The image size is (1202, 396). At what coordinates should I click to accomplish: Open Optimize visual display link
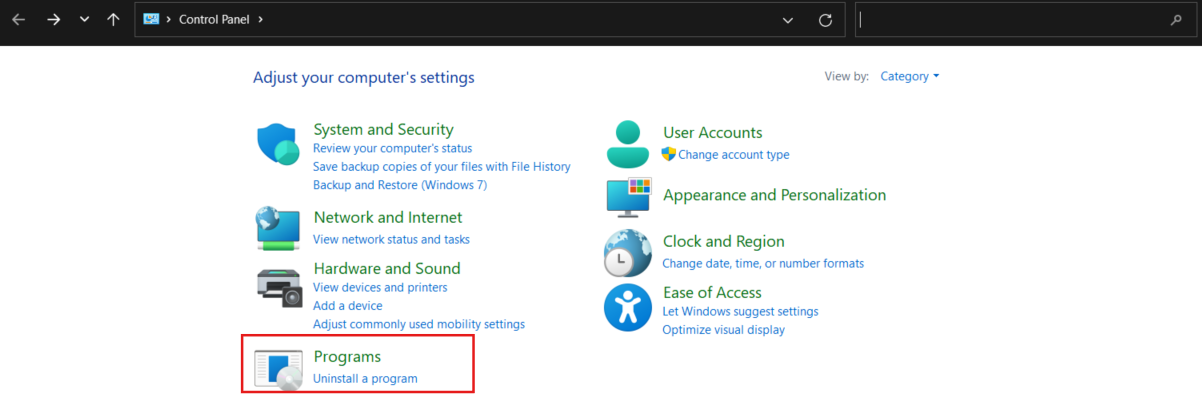[724, 330]
